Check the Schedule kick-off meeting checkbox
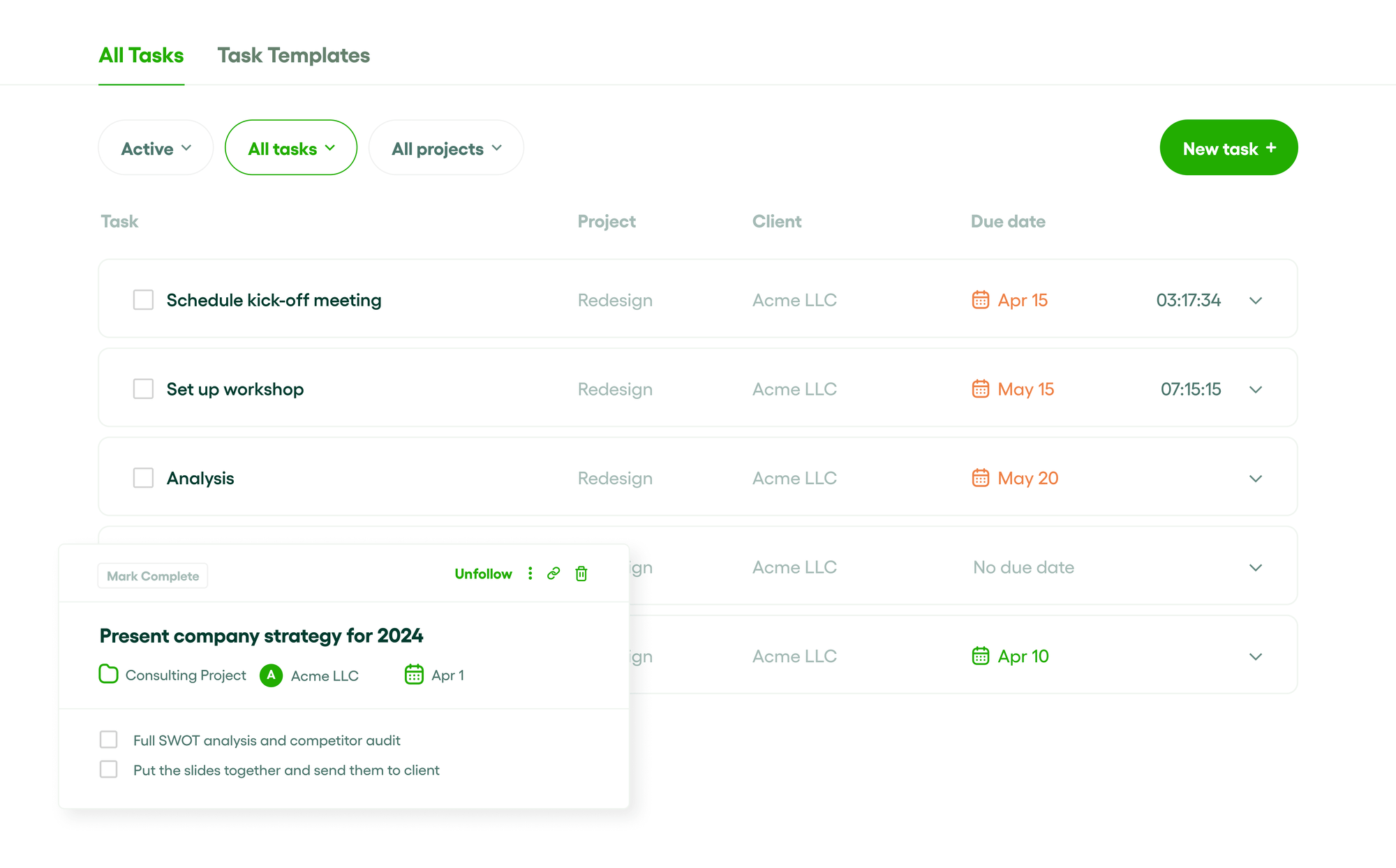Screen dimensions: 1396x868 [x=142, y=299]
